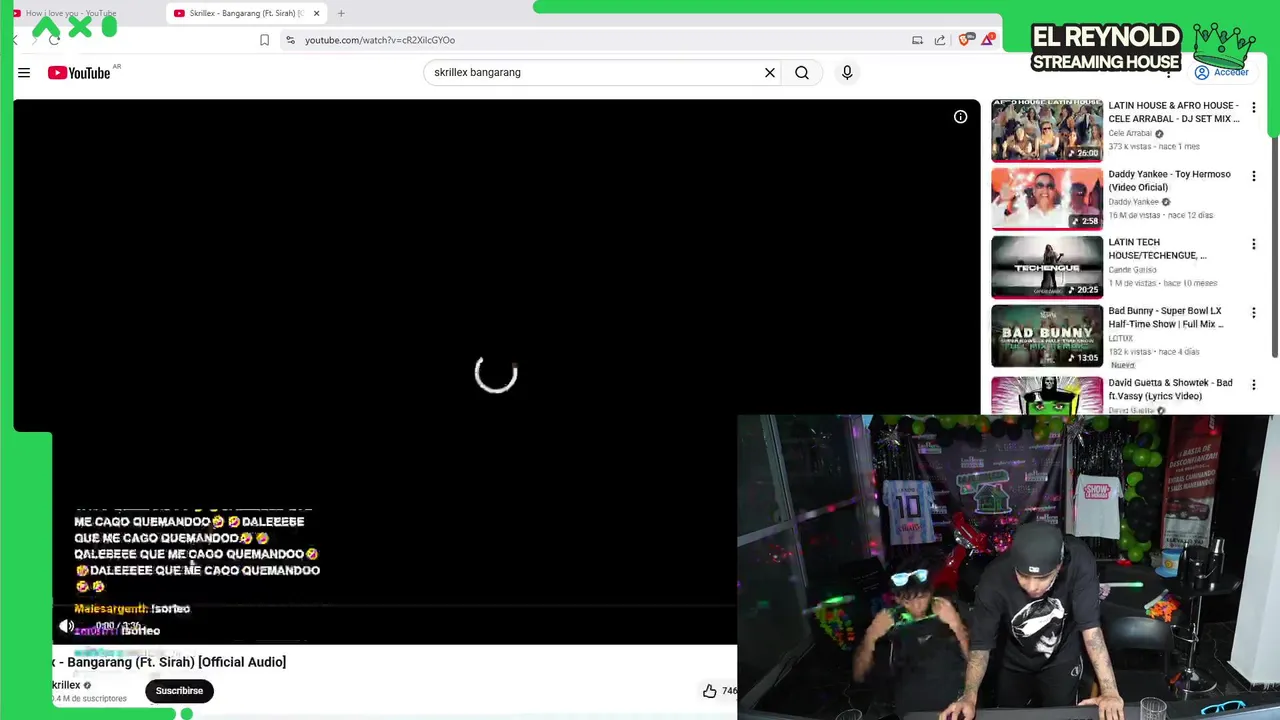Viewport: 1280px width, 720px height.
Task: Click the browser address bar URL
Action: (x=380, y=40)
